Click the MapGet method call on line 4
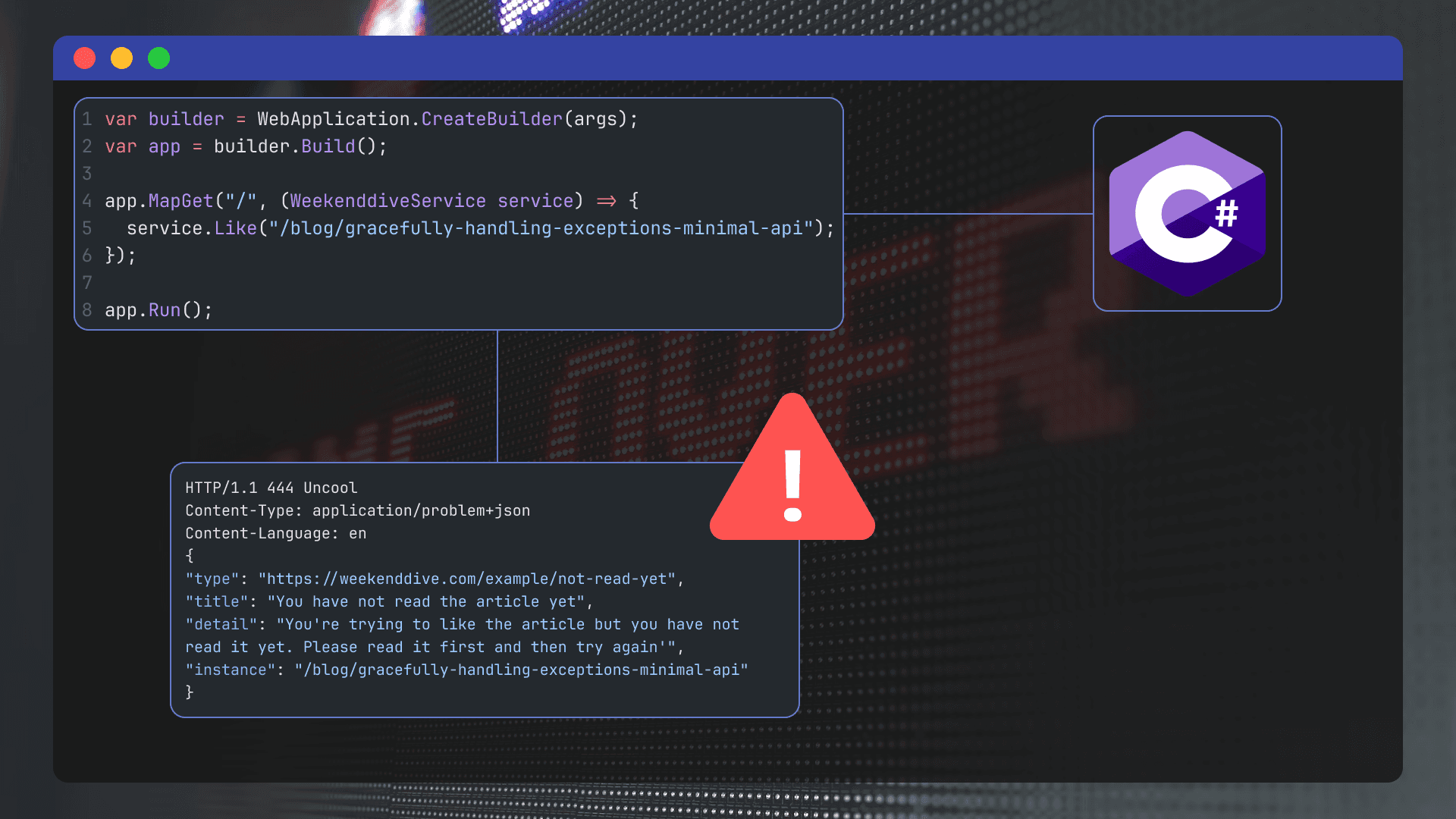 pos(180,200)
